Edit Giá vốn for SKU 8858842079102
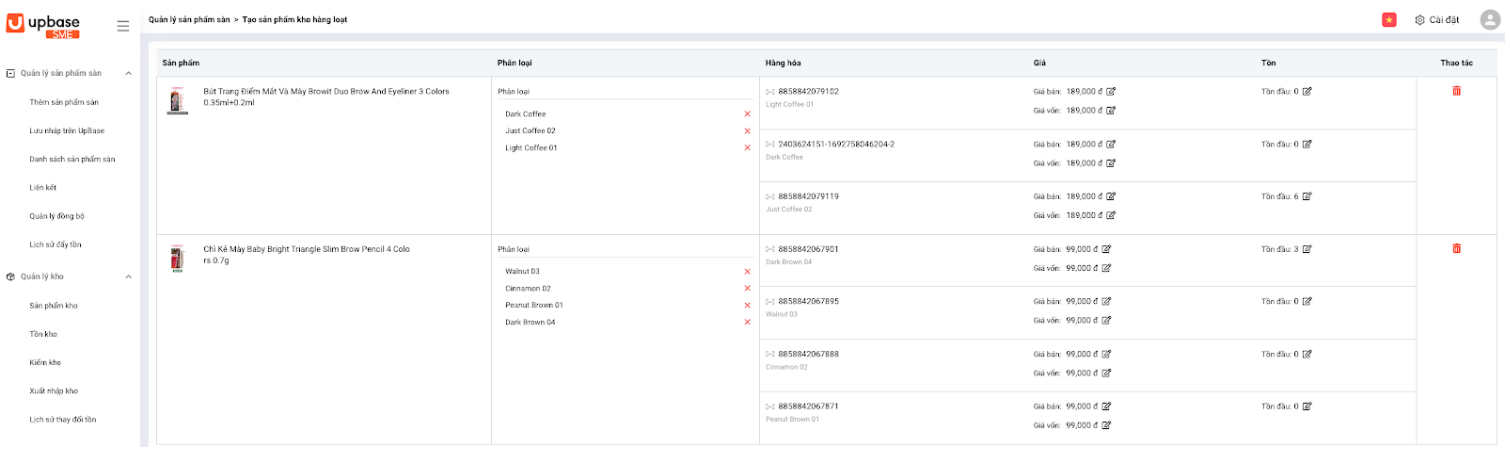The image size is (1510, 457). click(x=1111, y=110)
